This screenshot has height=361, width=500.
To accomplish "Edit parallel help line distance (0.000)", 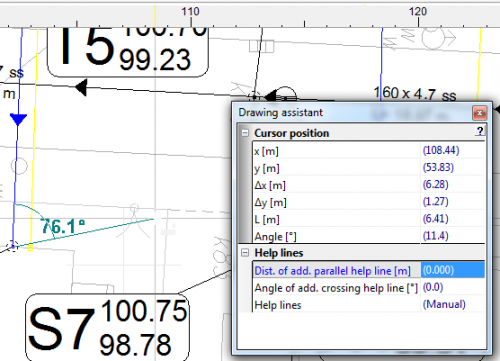I will (x=453, y=270).
